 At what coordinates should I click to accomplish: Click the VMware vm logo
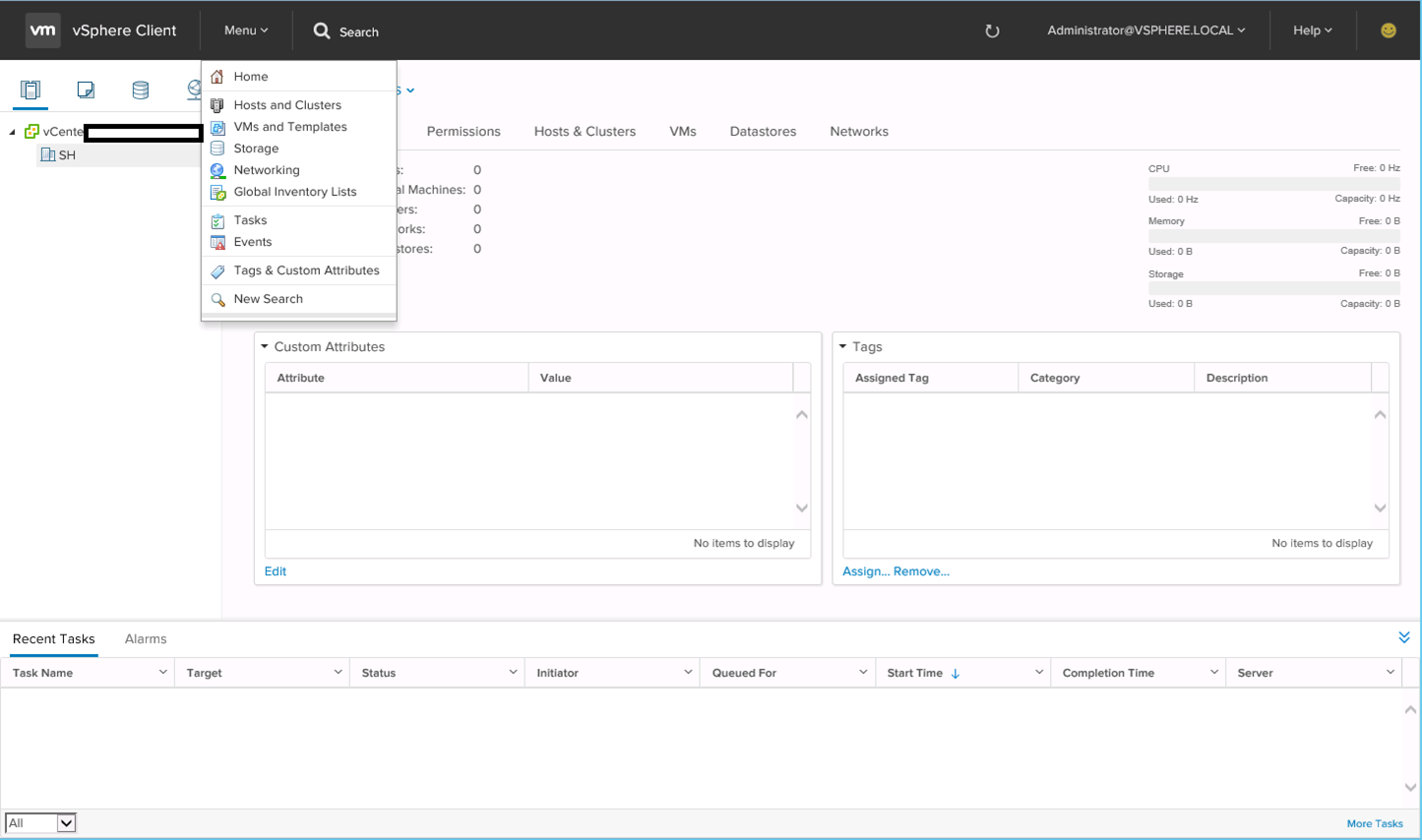(42, 30)
